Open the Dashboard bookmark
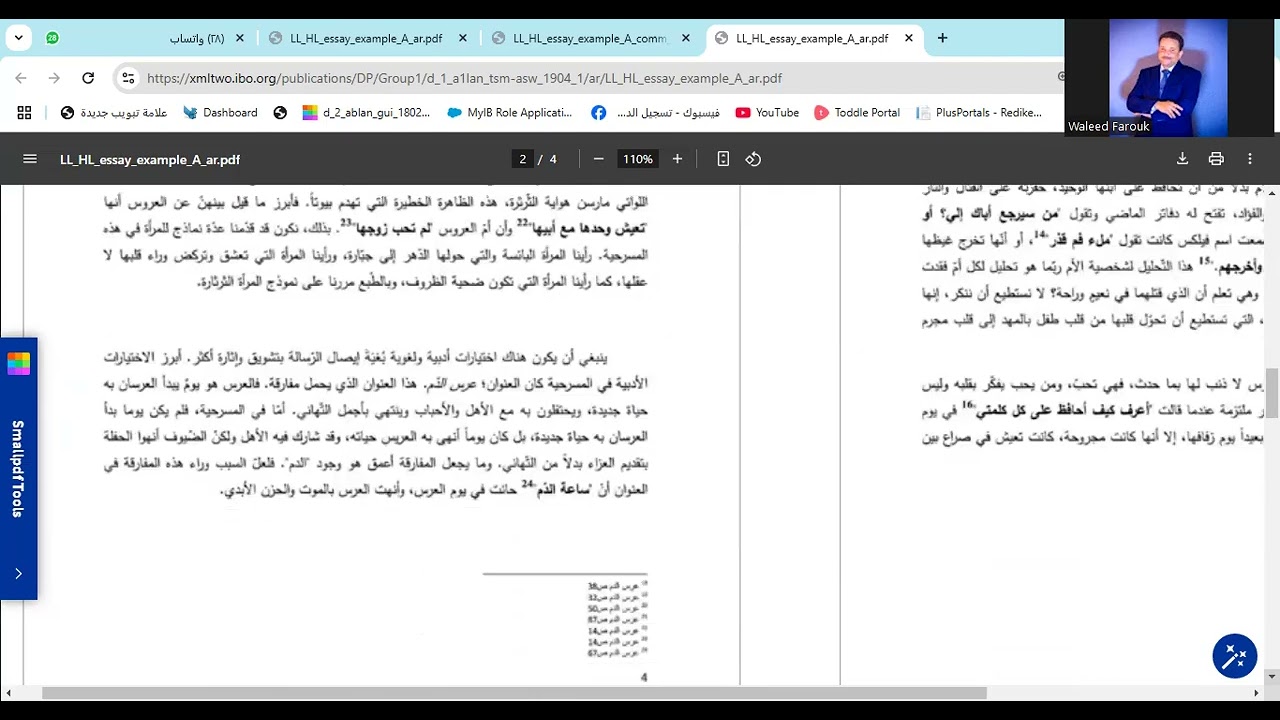1280x720 pixels. point(220,113)
